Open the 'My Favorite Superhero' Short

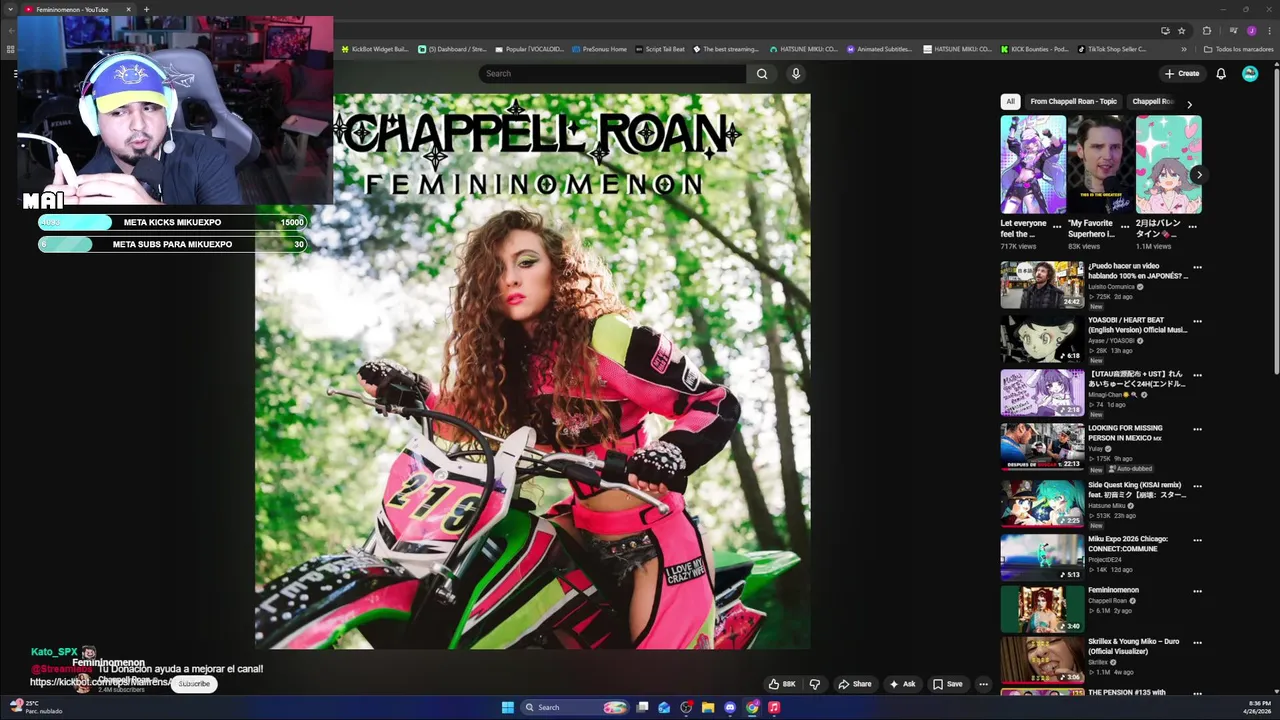[1101, 165]
